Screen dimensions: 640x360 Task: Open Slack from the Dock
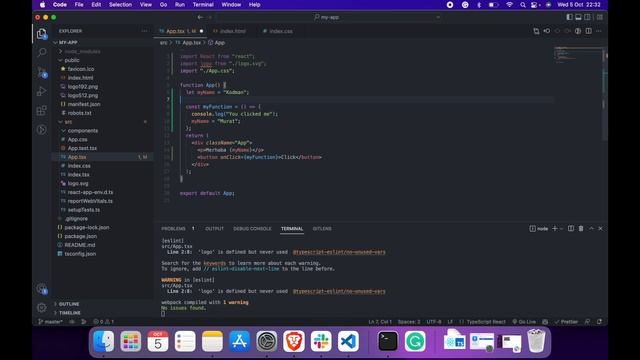click(321, 341)
